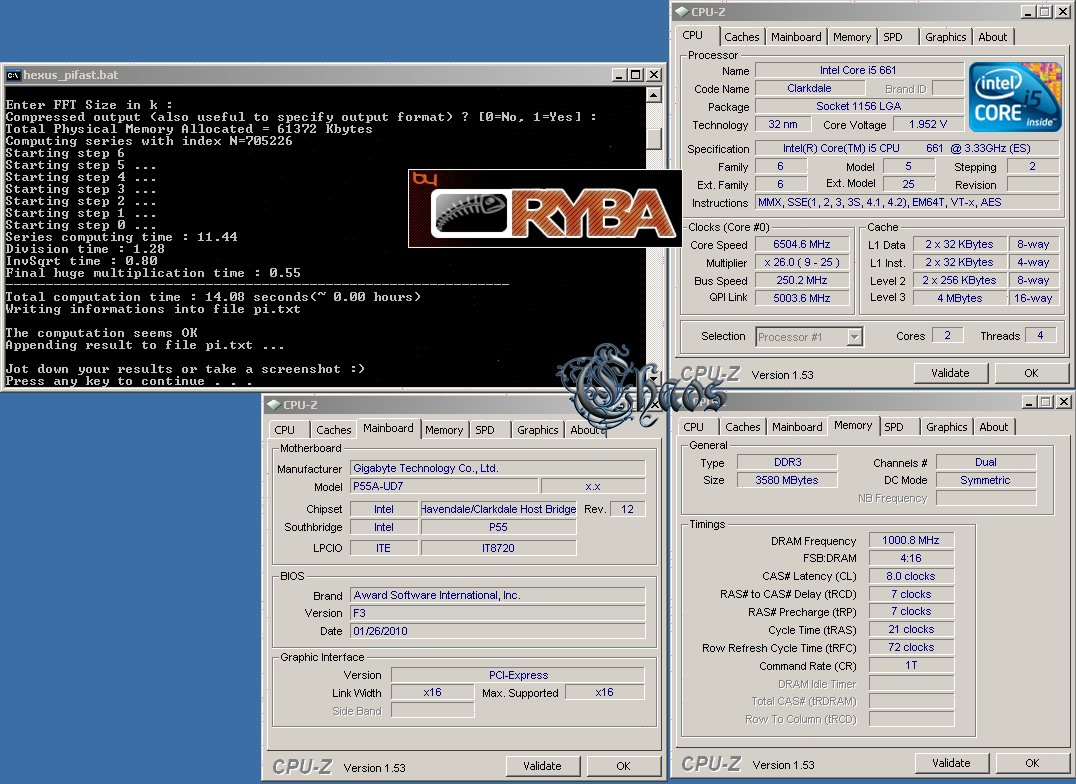The width and height of the screenshot is (1076, 784).
Task: Open Mainboard tab in top-right CPU-Z window
Action: click(796, 37)
